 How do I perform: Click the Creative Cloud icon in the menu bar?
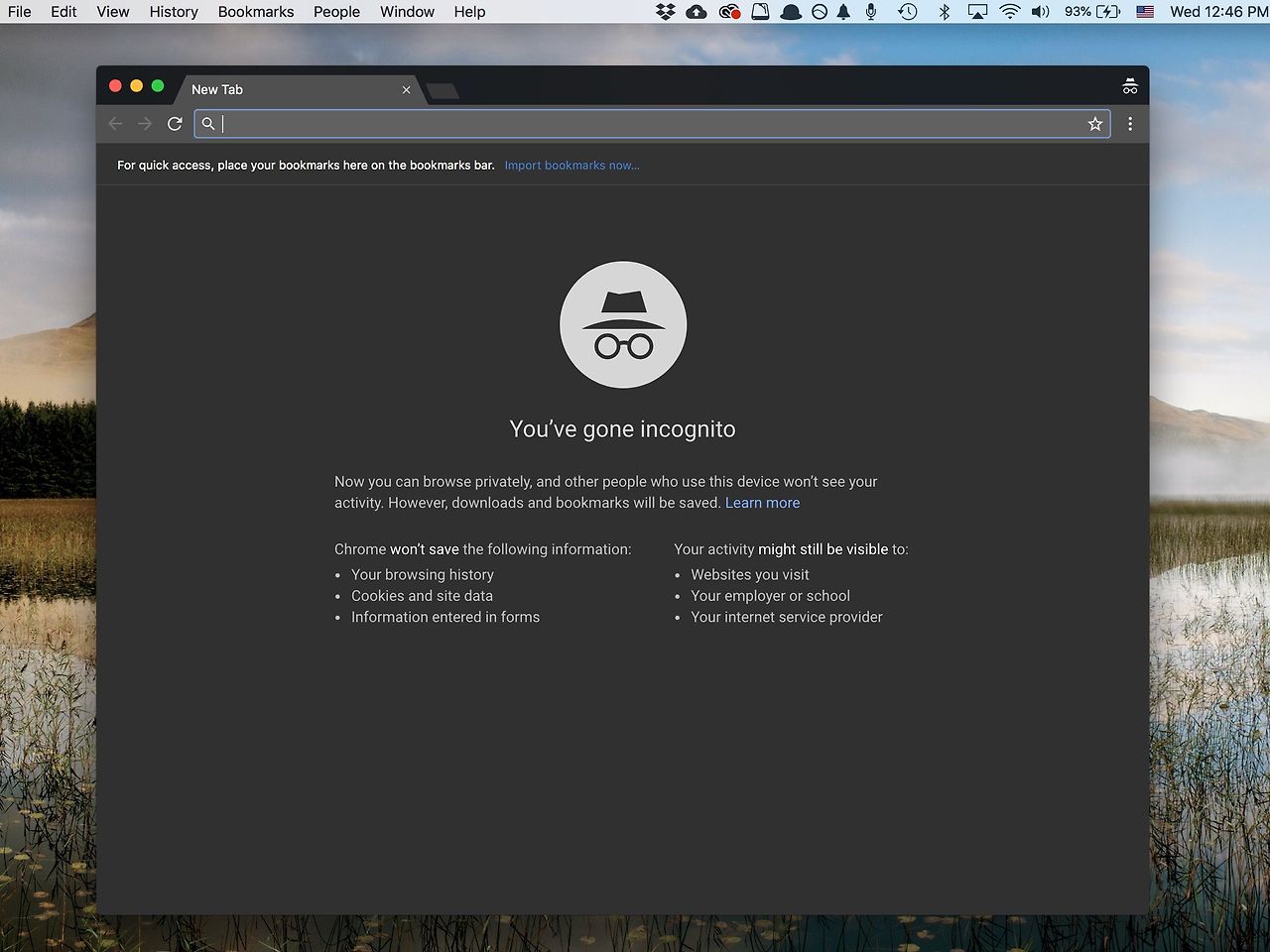click(x=730, y=12)
